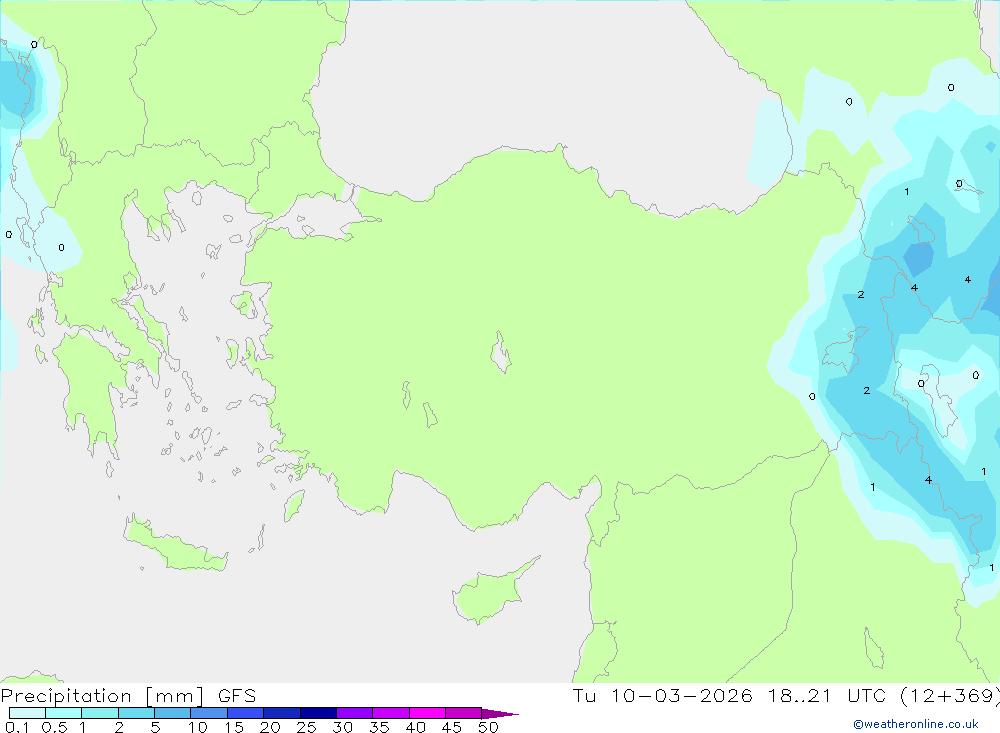Click the '30' legend scale label
This screenshot has width=1000, height=733.
(x=343, y=727)
